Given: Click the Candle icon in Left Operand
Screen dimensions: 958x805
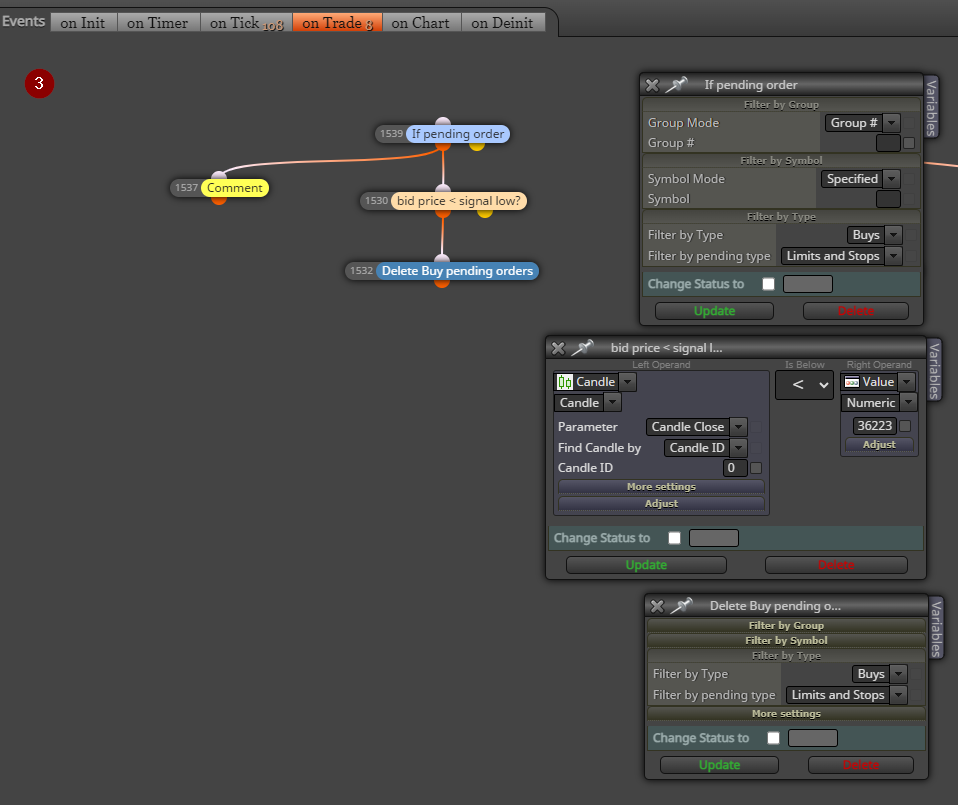Looking at the screenshot, I should tap(565, 382).
